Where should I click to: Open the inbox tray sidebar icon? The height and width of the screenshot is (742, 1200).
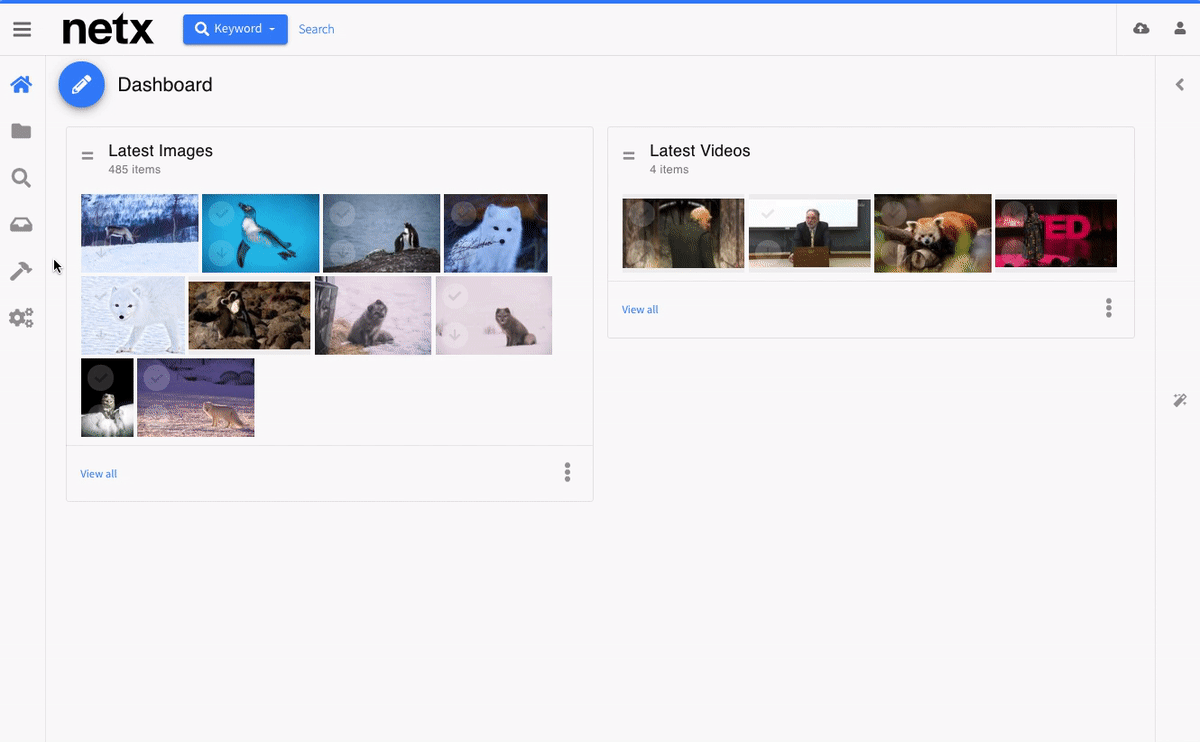21,225
